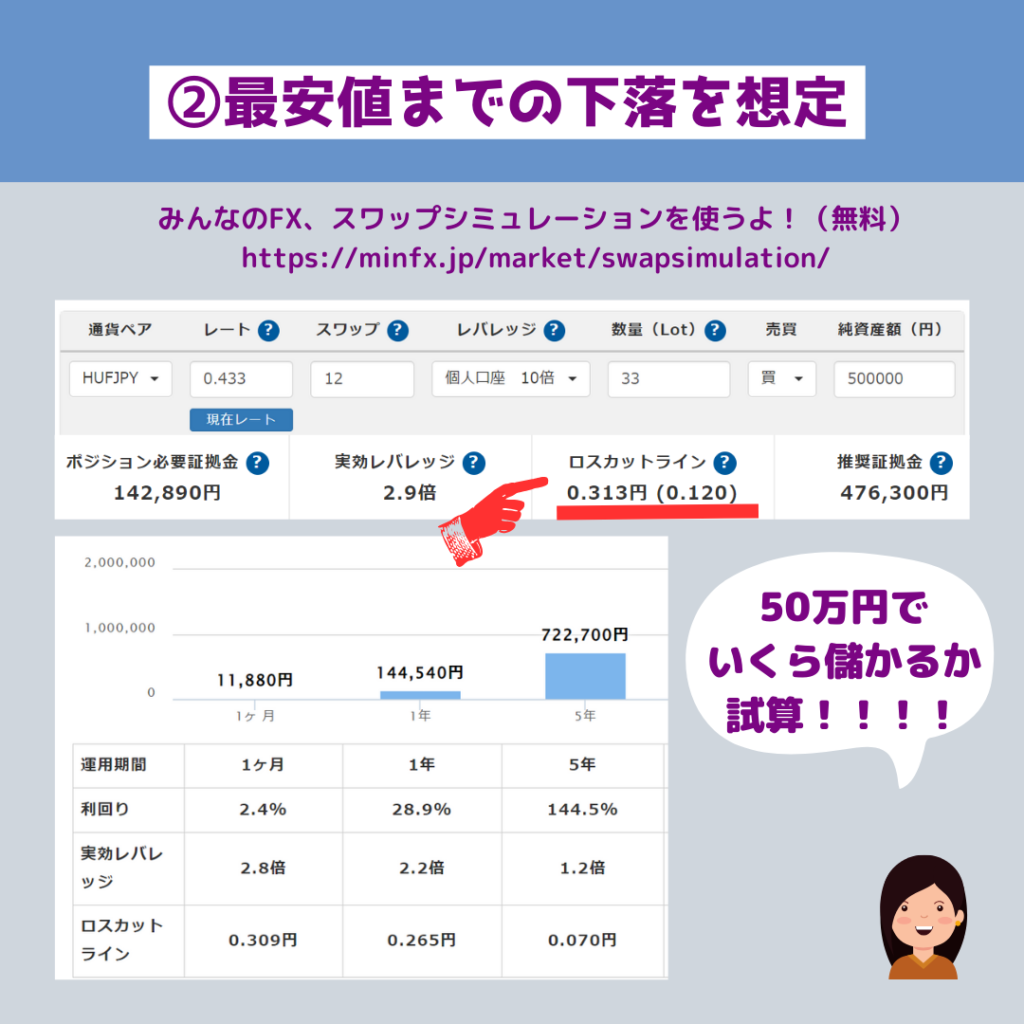The image size is (1024, 1024).
Task: Open the レバレッジ help tooltip icon
Action: pyautogui.click(x=554, y=331)
